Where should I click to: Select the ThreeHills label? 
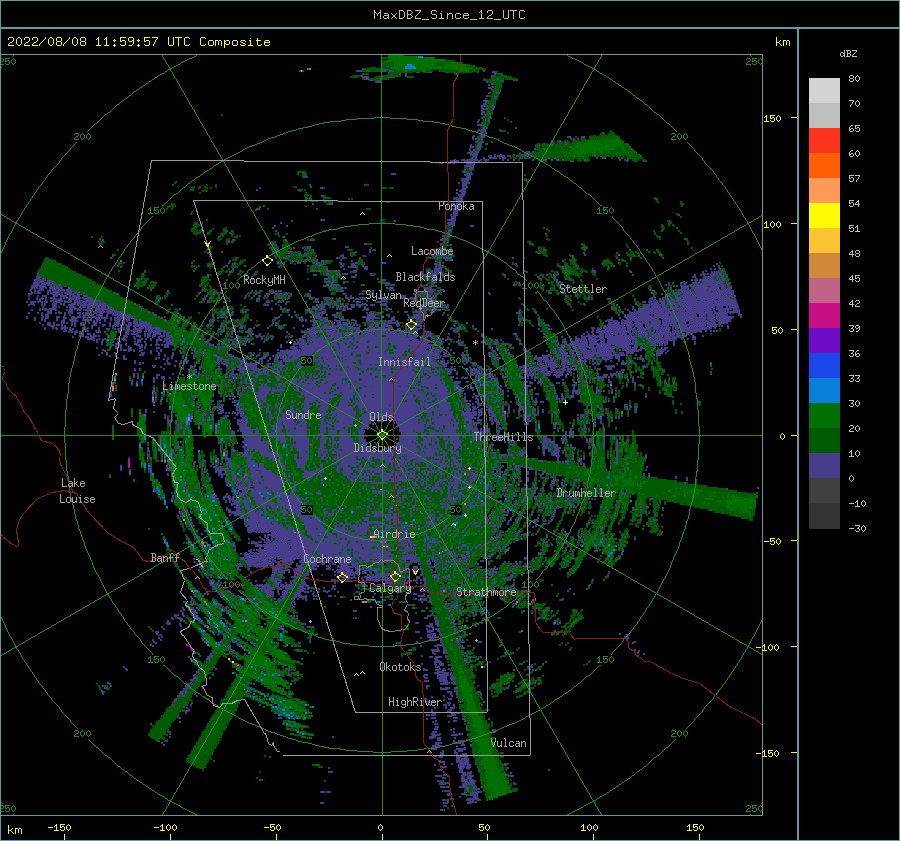503,437
